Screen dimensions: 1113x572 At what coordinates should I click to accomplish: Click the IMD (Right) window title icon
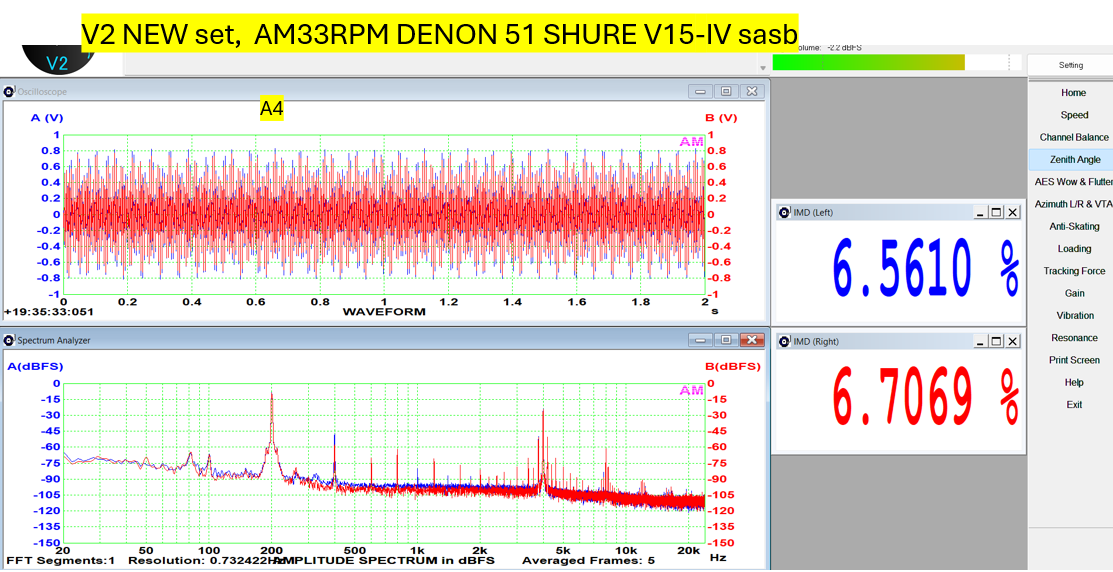tap(784, 341)
